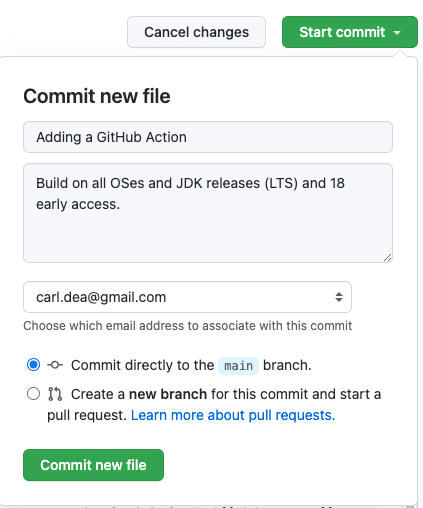Click the green Commit new file button

[x=93, y=465]
